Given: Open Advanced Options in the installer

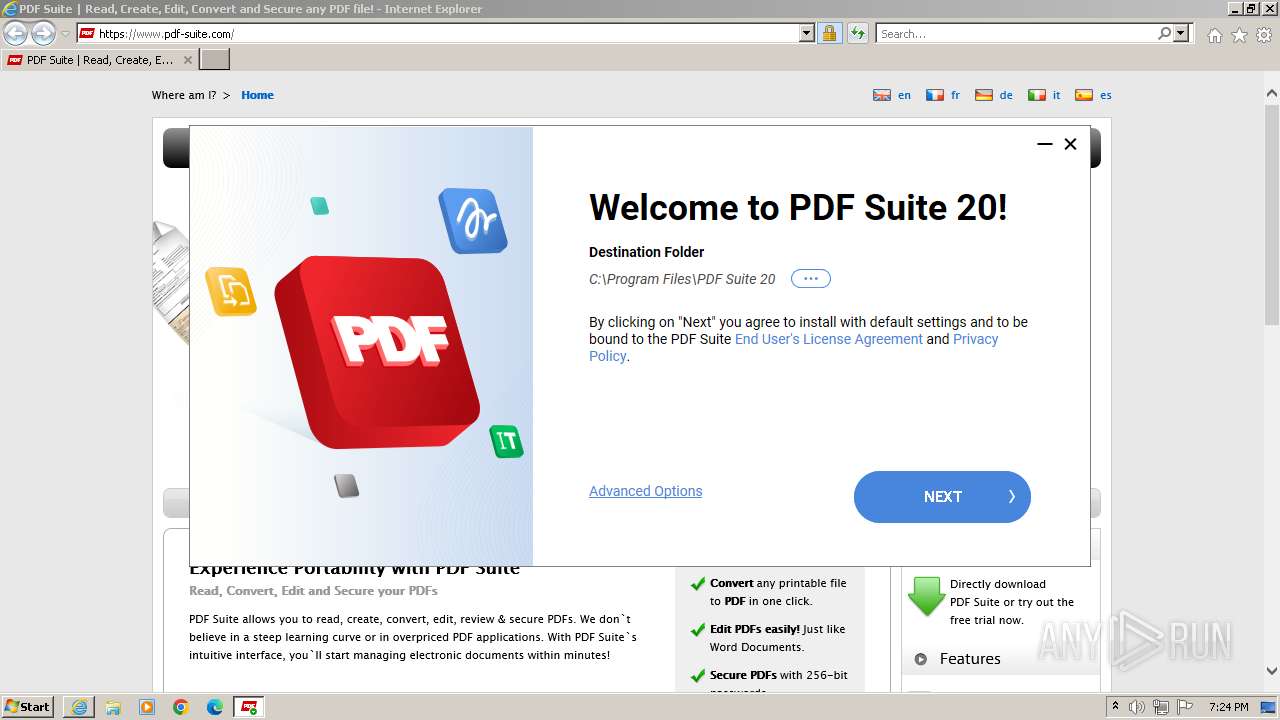Looking at the screenshot, I should pos(645,491).
